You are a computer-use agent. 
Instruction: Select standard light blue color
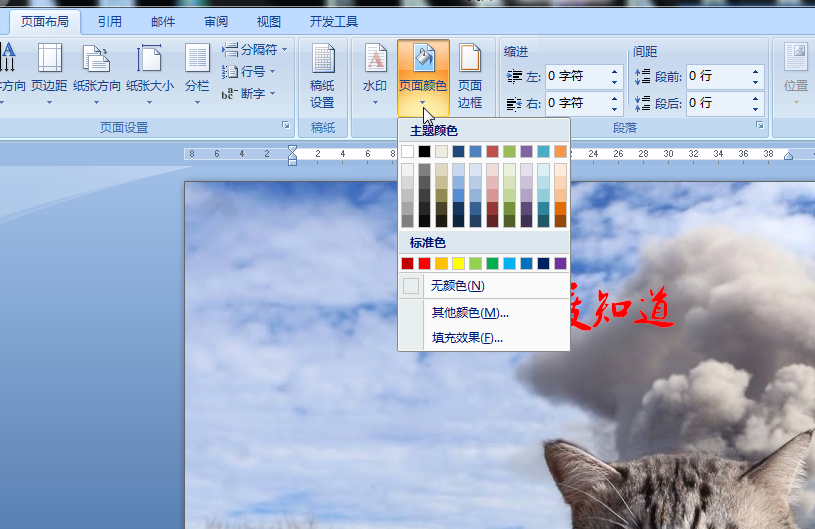pyautogui.click(x=509, y=263)
